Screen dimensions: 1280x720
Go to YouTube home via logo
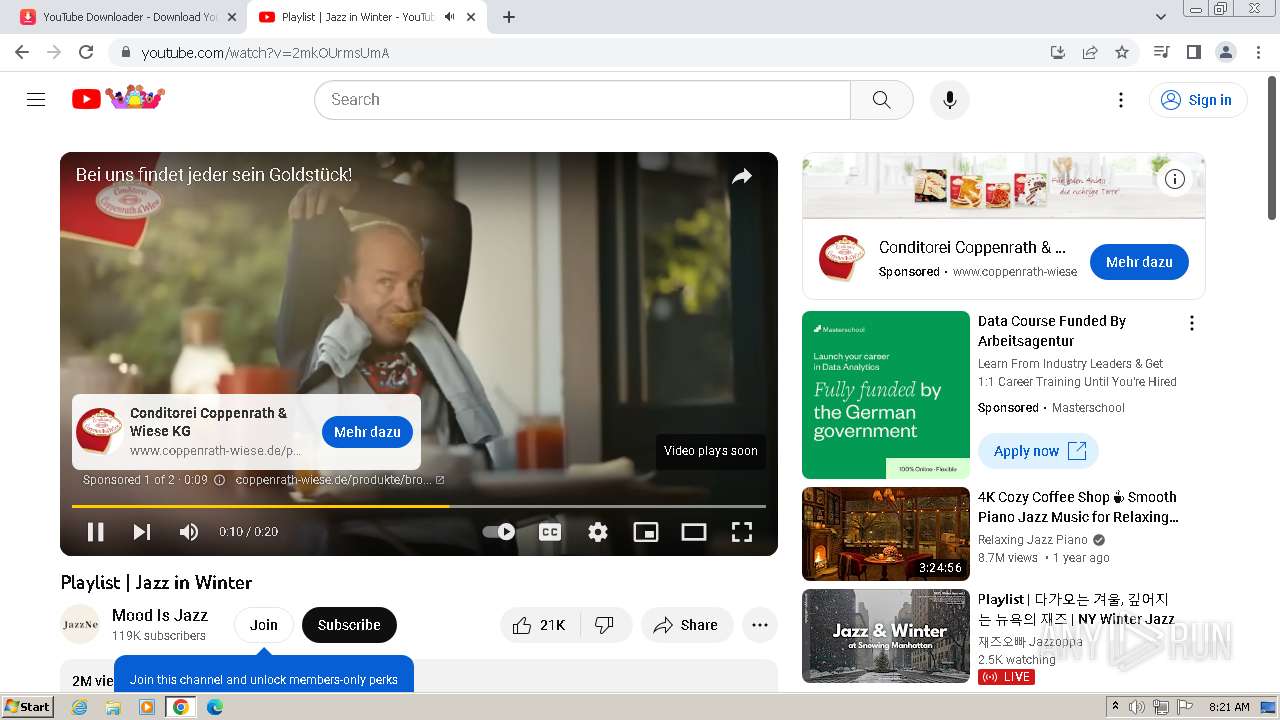[x=118, y=98]
